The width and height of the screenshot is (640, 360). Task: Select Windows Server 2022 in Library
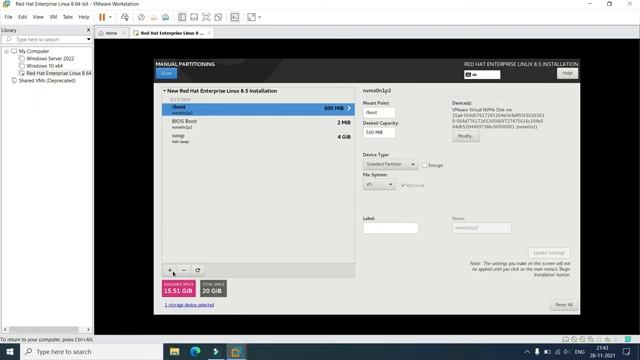click(x=50, y=59)
